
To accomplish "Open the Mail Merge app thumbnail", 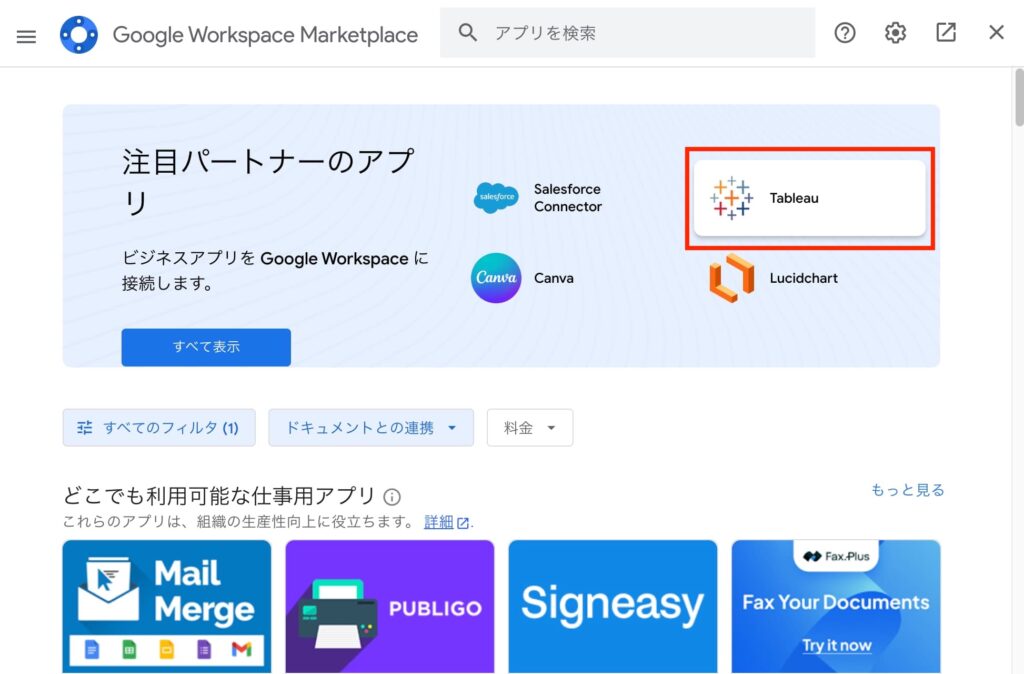I will click(167, 606).
